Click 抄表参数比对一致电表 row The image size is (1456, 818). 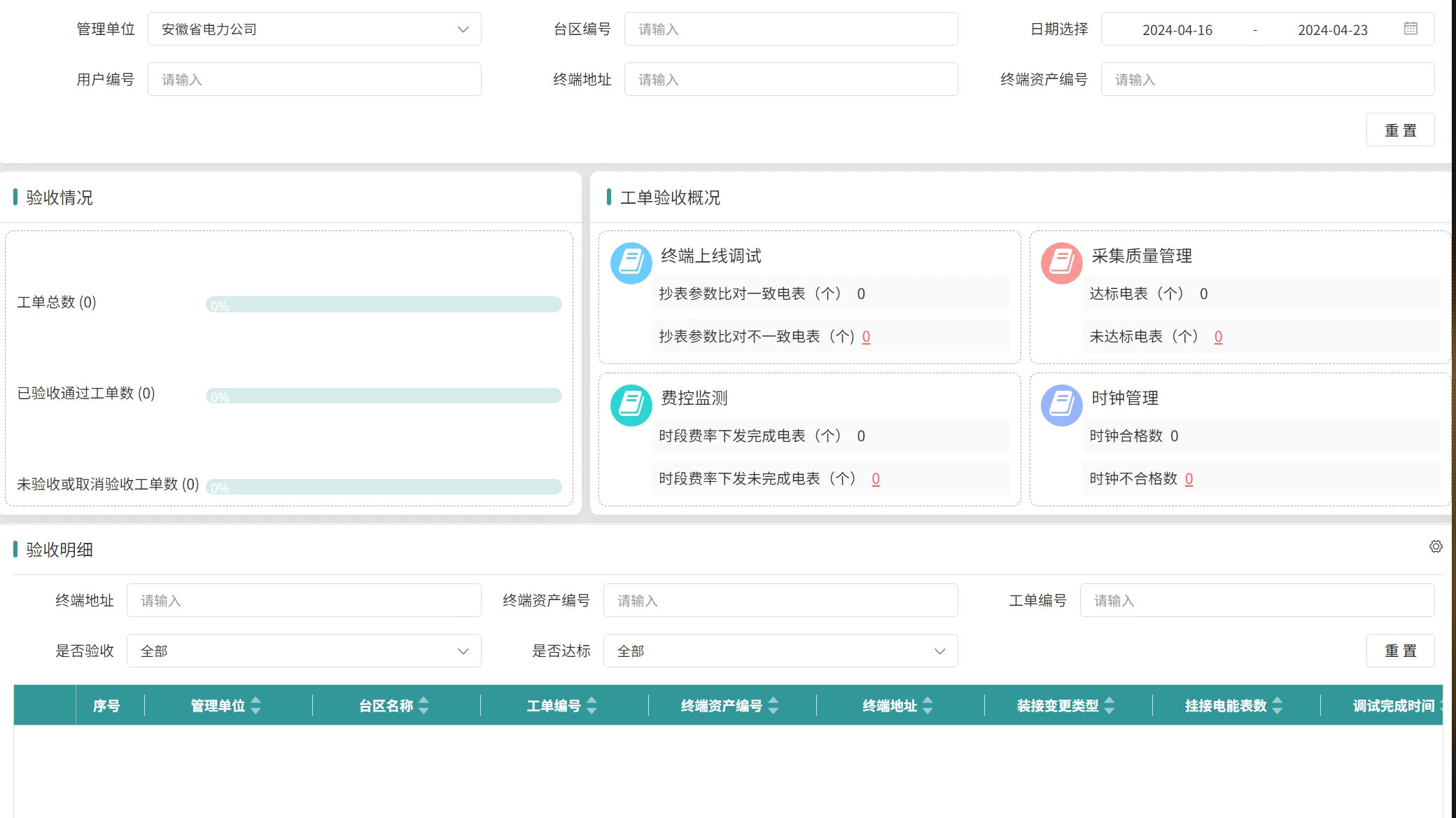pyautogui.click(x=831, y=293)
